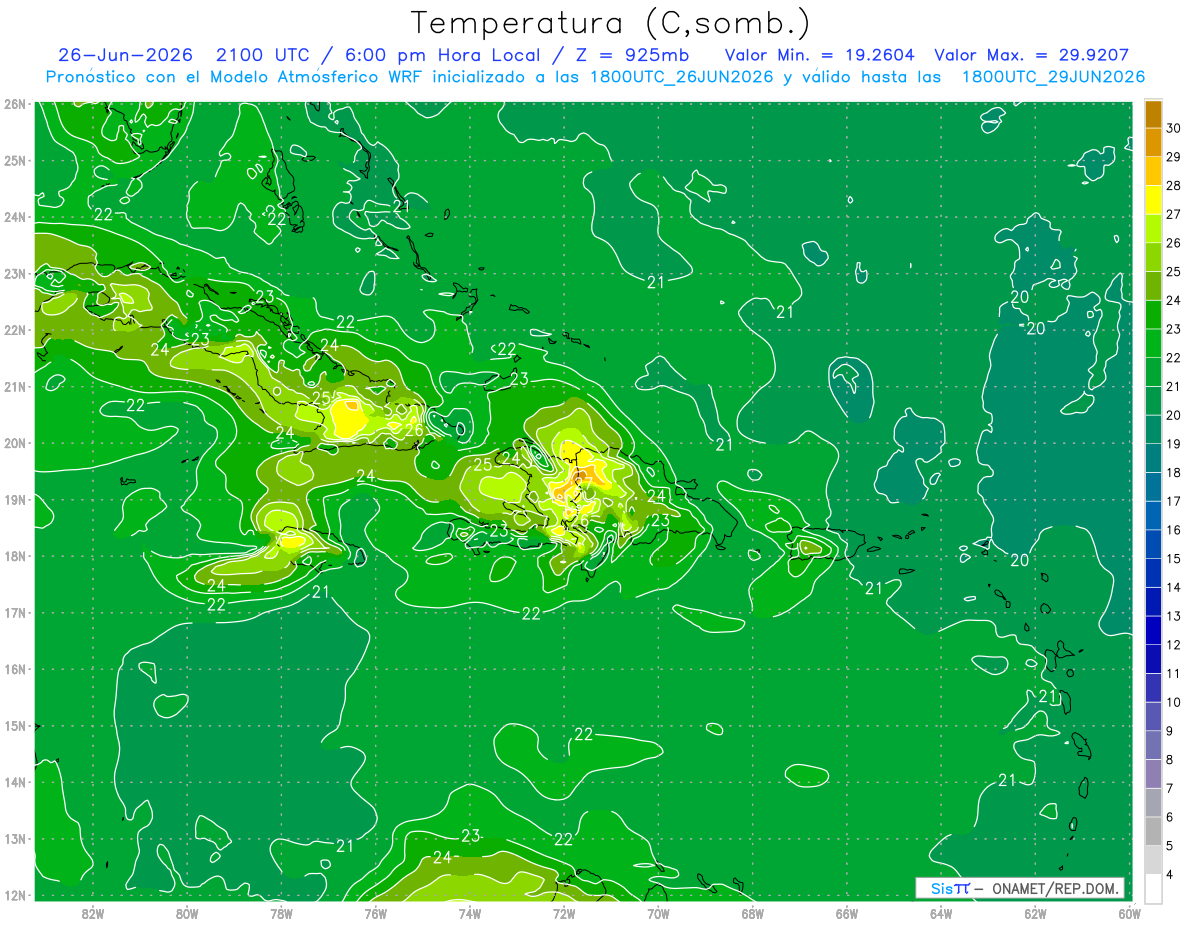Viewport: 1200px width, 927px height.
Task: Click the dark blue swatch between 12 and 13
Action: tap(1153, 631)
